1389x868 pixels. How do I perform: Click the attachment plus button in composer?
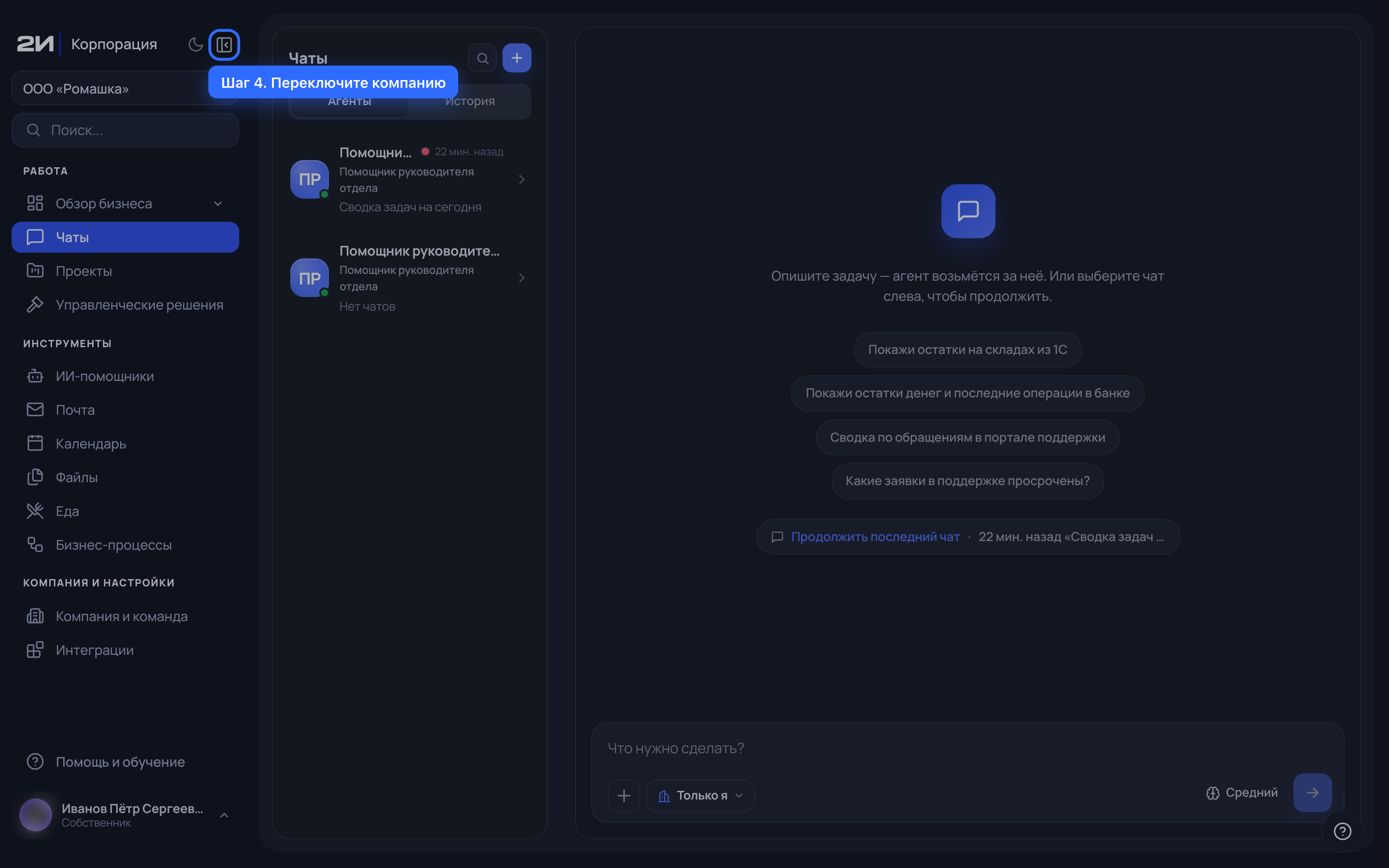click(623, 796)
